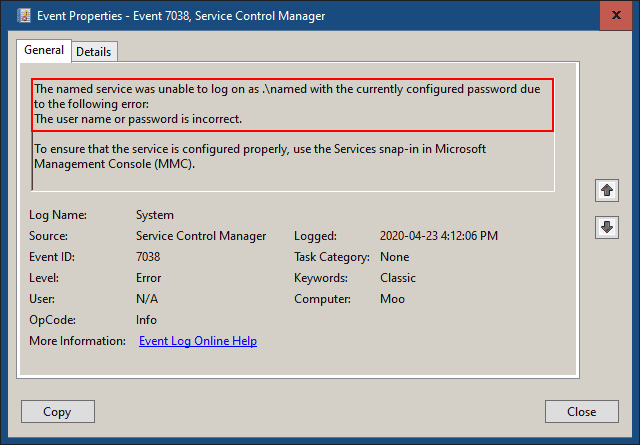Click the Level value Error
This screenshot has width=640, height=445.
tap(149, 278)
